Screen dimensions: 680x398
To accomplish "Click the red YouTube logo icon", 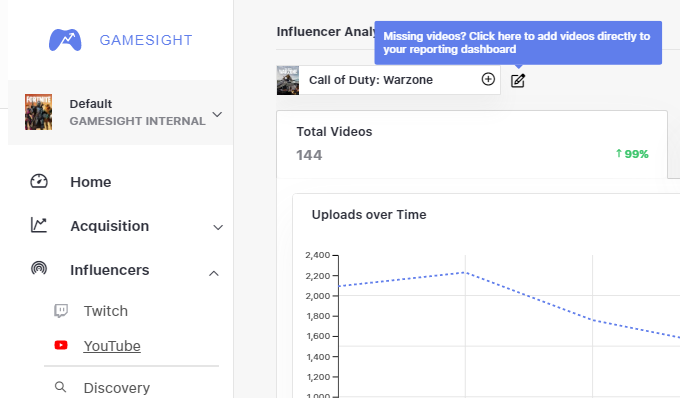I will [x=61, y=345].
